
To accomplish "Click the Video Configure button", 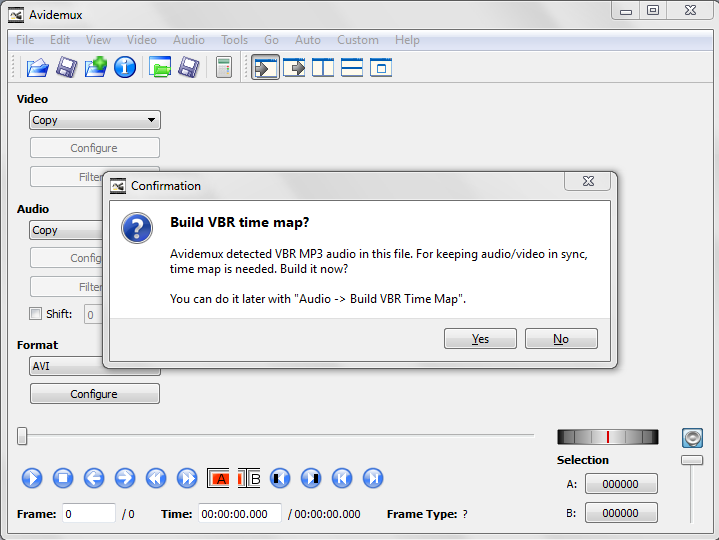I will pos(95,148).
